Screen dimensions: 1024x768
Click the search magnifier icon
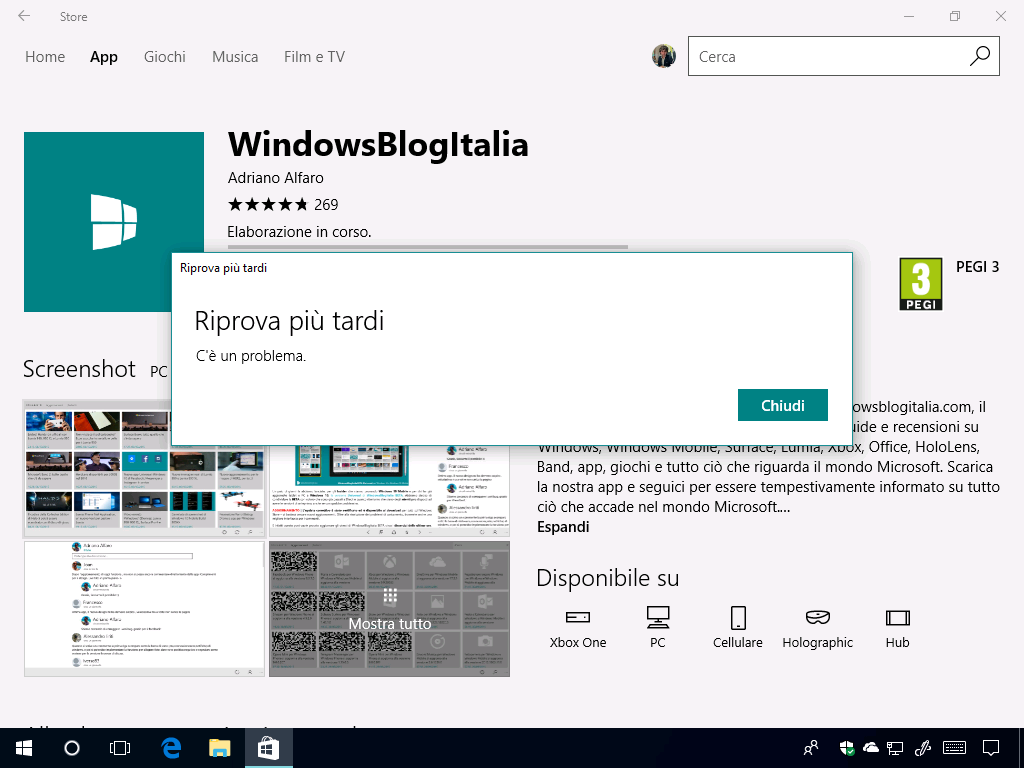(980, 56)
